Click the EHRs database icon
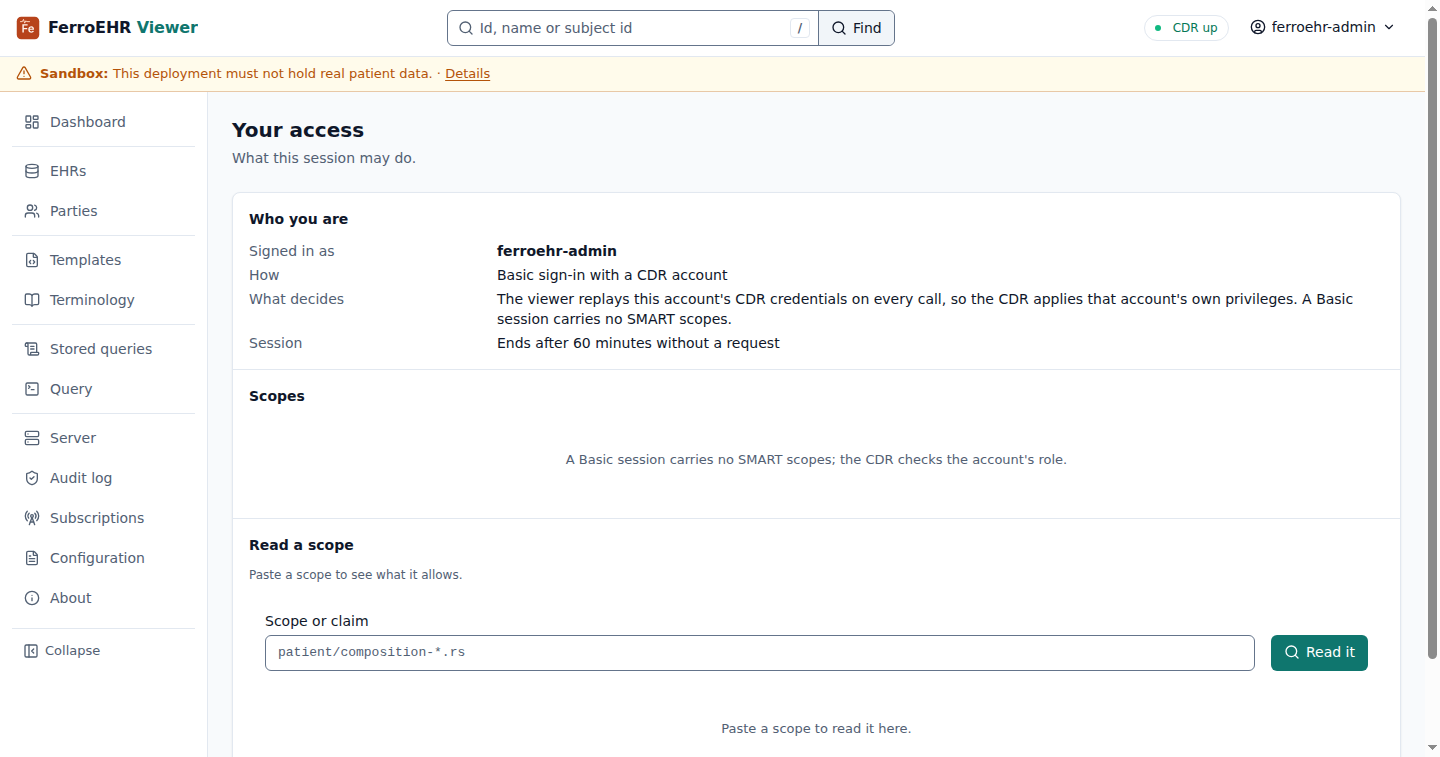Screen dimensions: 1440x757 coord(32,171)
